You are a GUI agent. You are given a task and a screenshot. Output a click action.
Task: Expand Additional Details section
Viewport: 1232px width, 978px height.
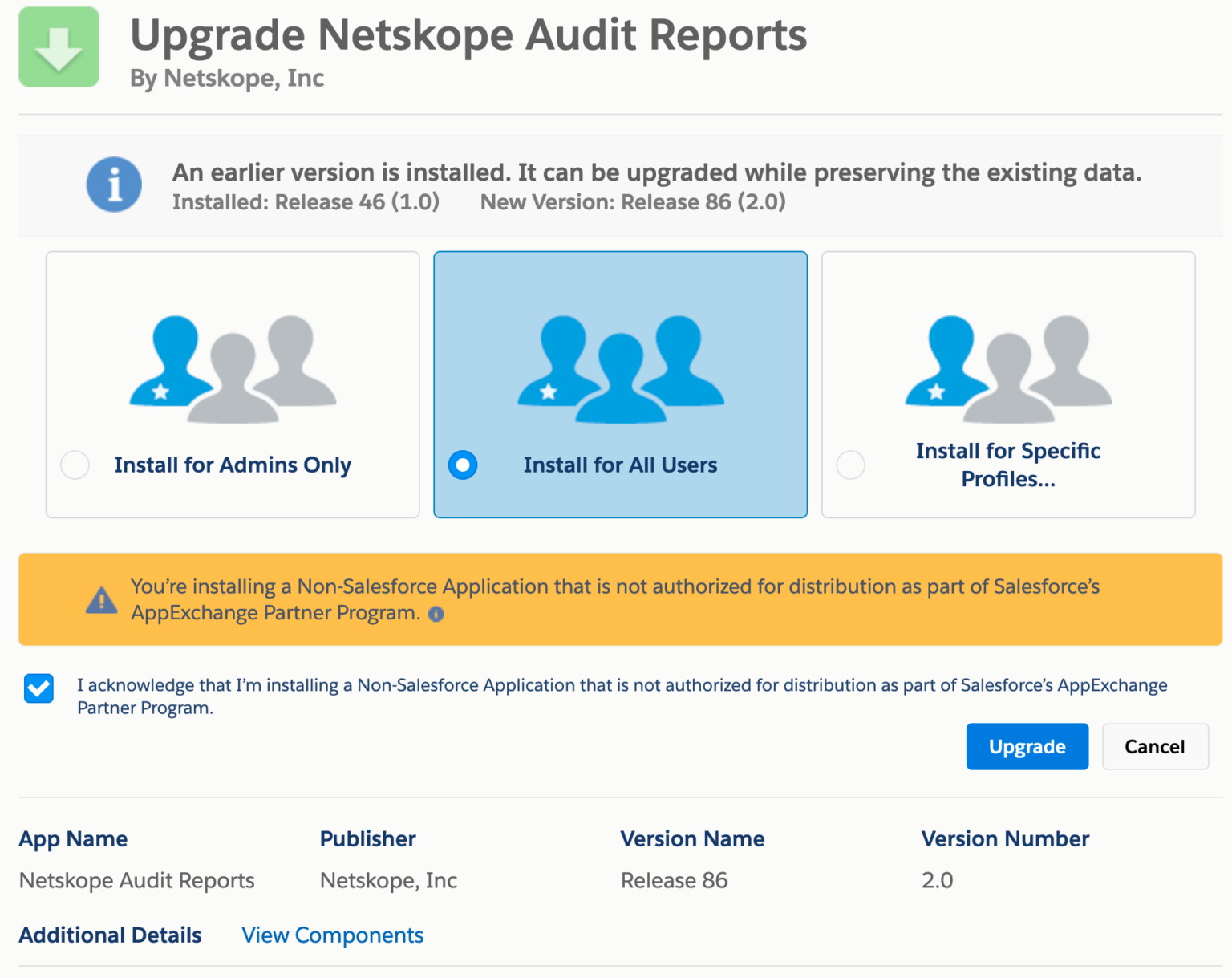tap(109, 935)
